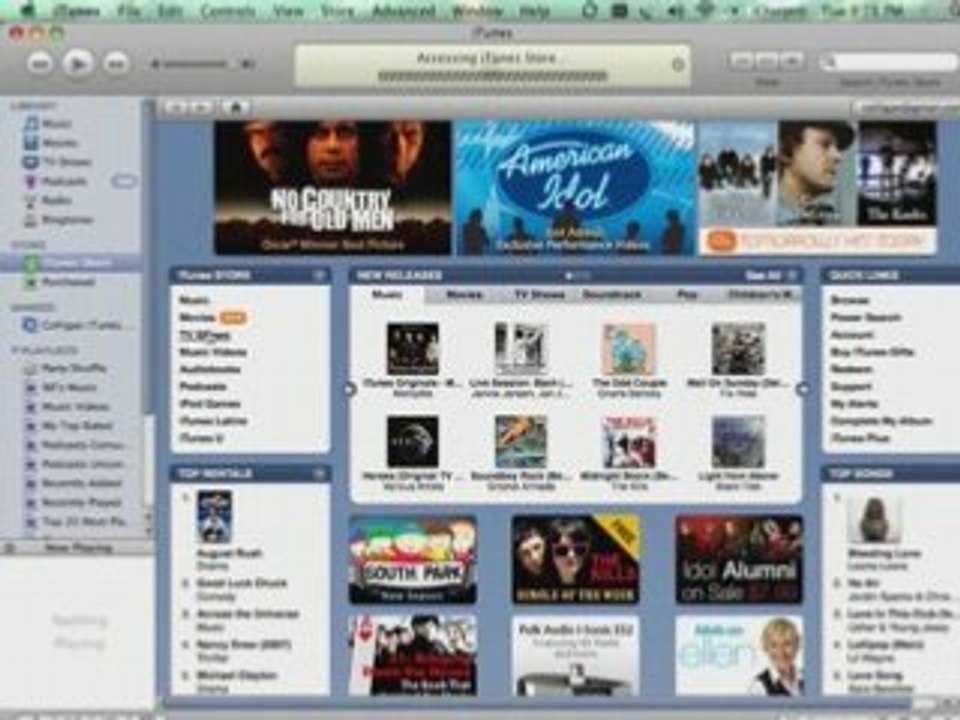Skip ahead with the fast-forward button
Image resolution: width=960 pixels, height=720 pixels.
[x=116, y=63]
